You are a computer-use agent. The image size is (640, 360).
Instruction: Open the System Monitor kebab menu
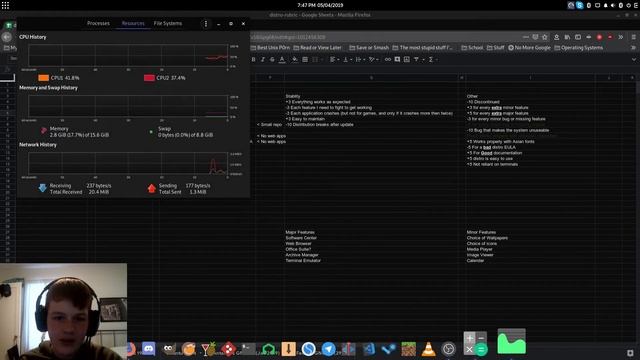click(x=206, y=24)
